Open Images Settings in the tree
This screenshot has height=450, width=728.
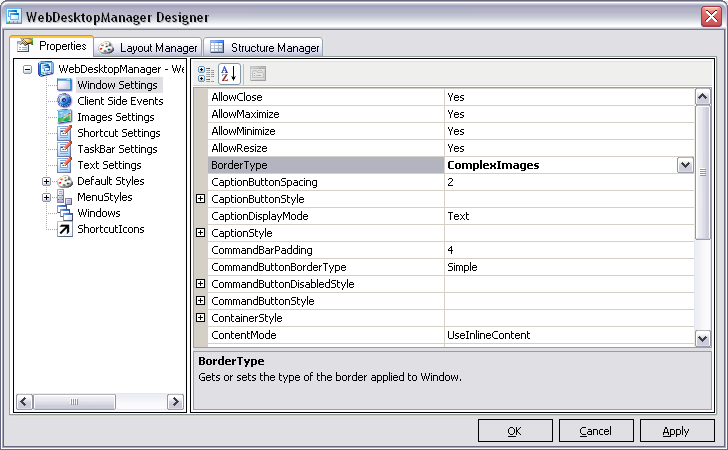115,117
